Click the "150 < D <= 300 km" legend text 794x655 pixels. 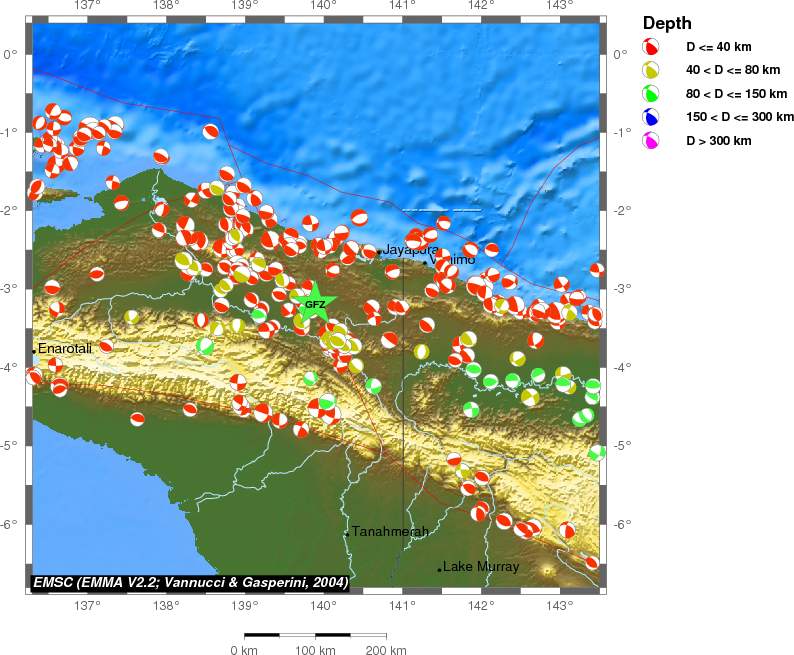732,117
